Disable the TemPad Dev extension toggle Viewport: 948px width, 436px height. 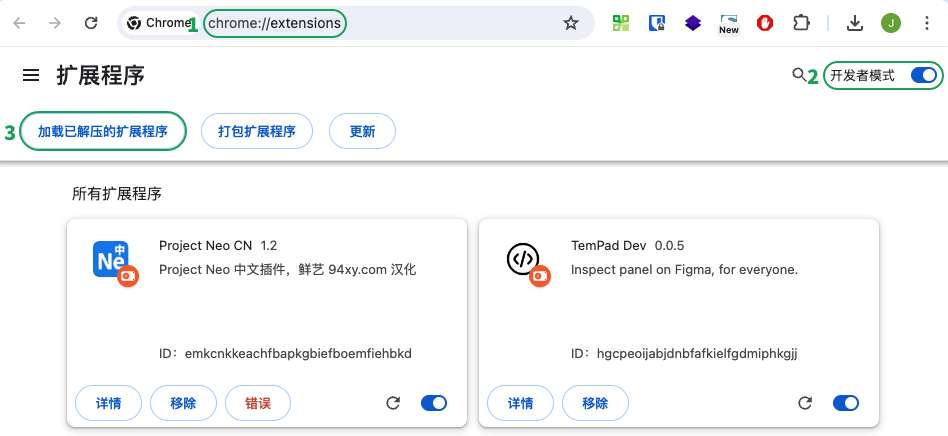(x=846, y=403)
